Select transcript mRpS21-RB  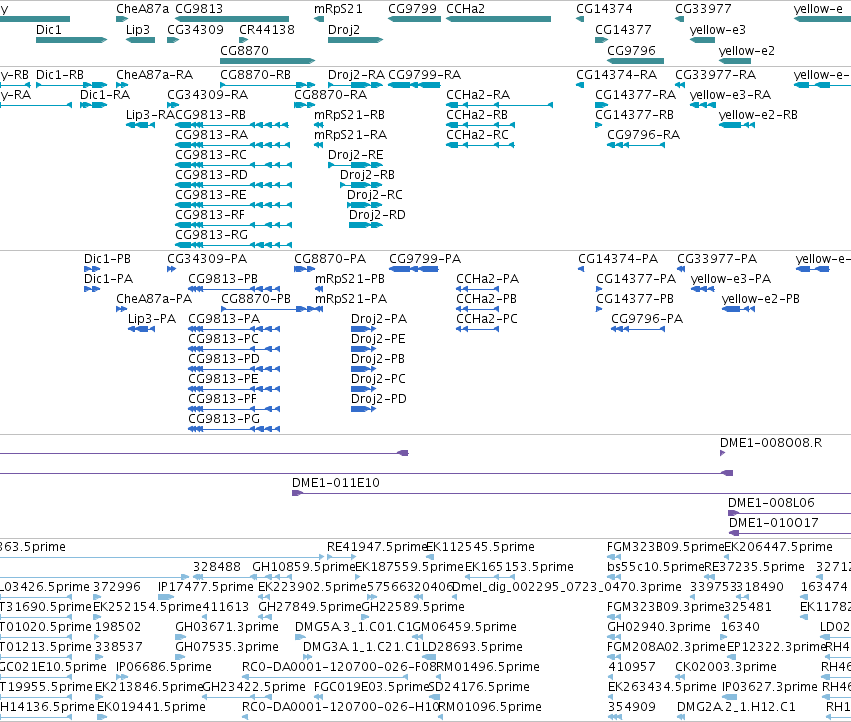[x=349, y=115]
